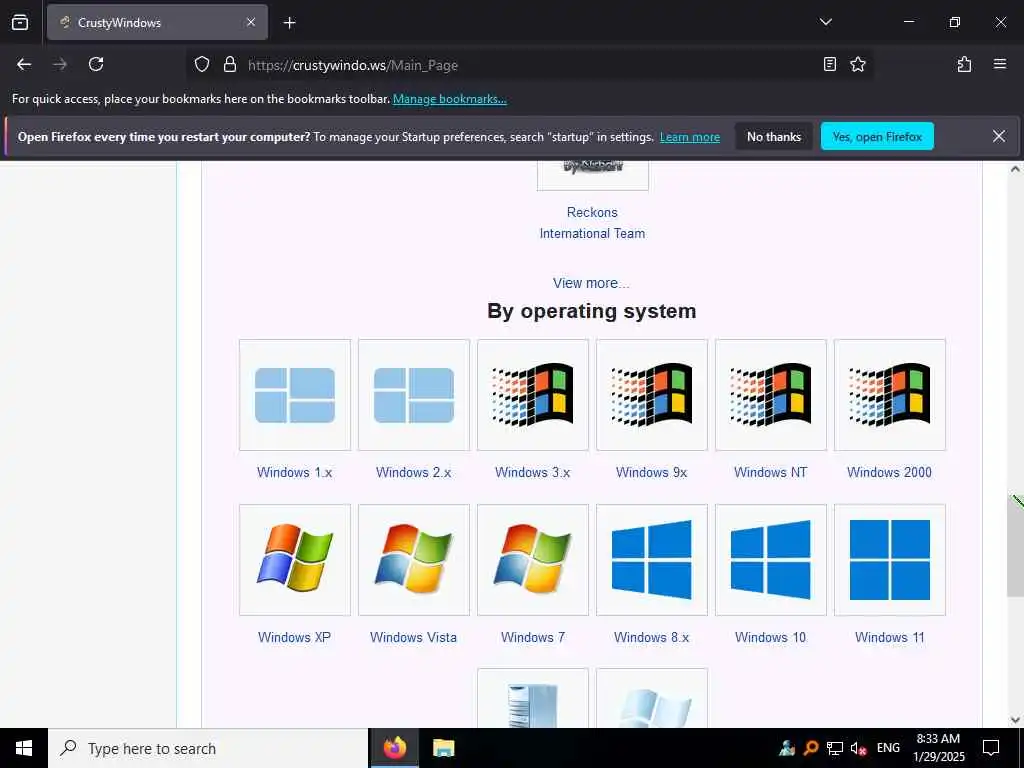
Task: Follow the Windows 2.x text link
Action: (413, 472)
